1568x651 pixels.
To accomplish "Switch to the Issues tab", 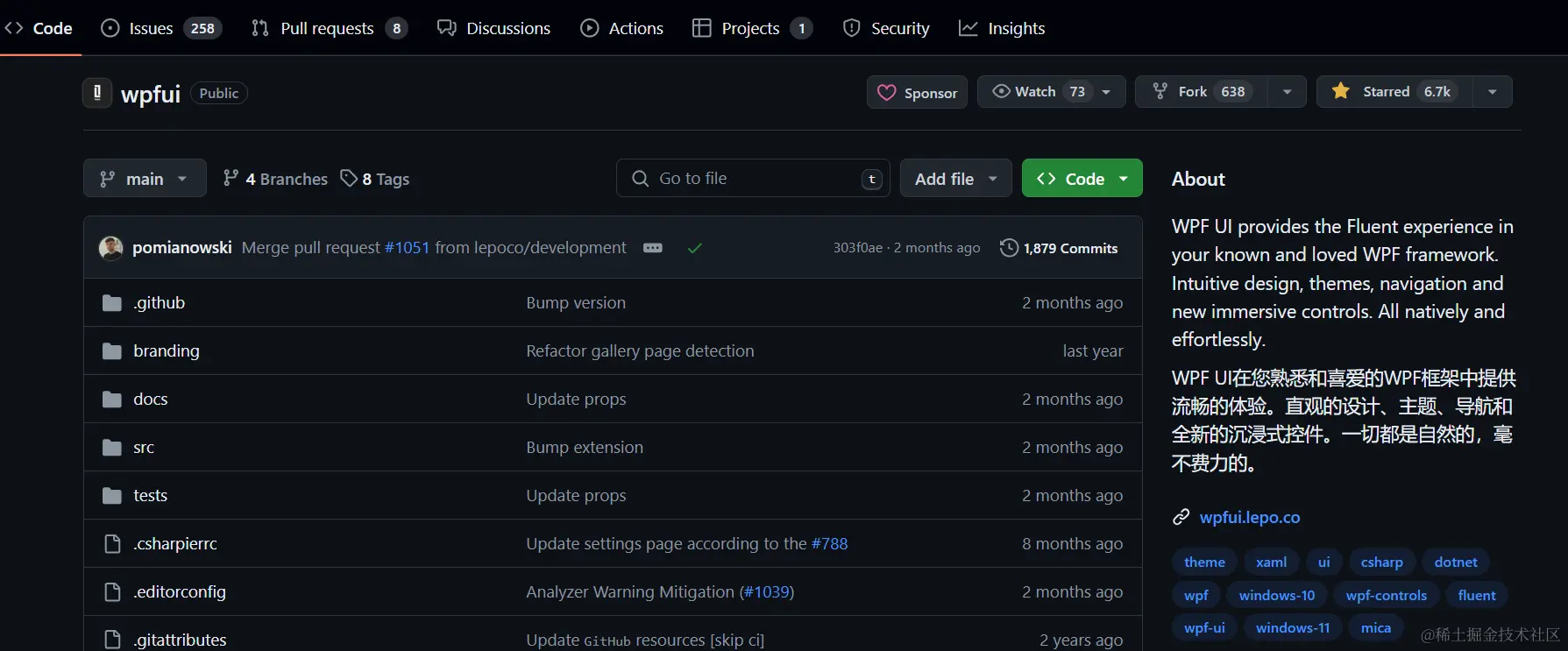I will pos(161,28).
